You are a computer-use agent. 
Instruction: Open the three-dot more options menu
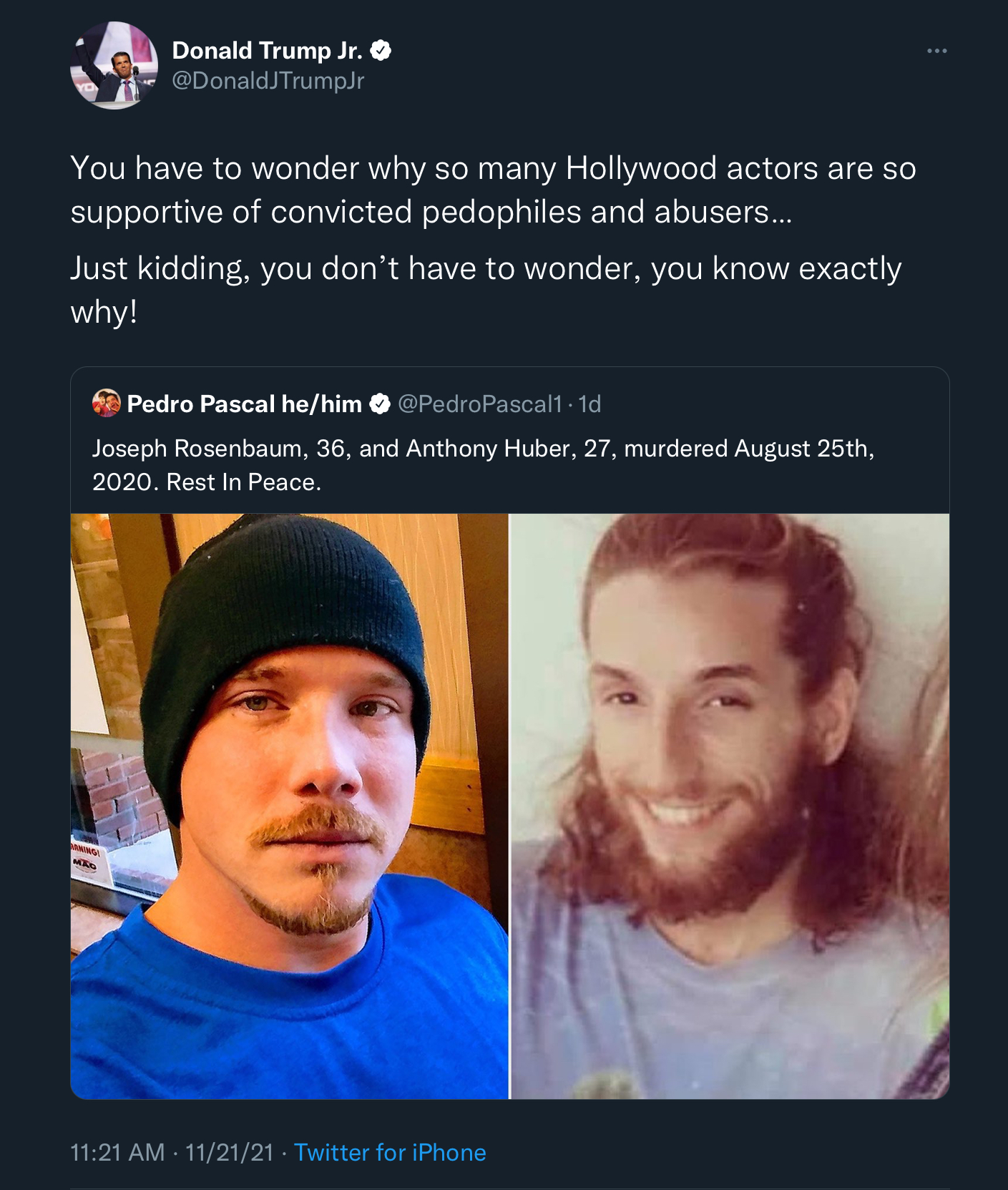(x=936, y=51)
